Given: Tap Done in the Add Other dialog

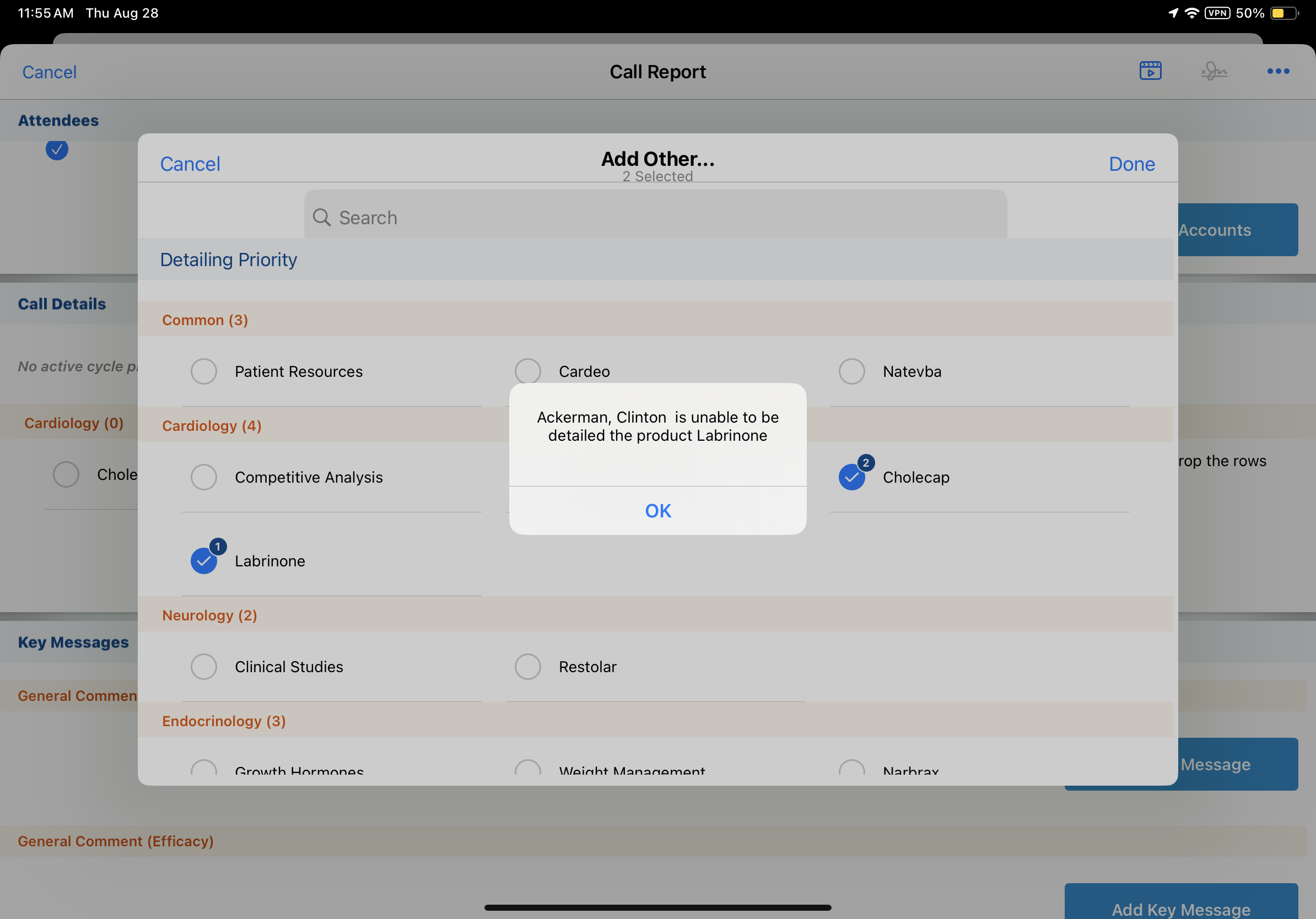Looking at the screenshot, I should click(1131, 164).
